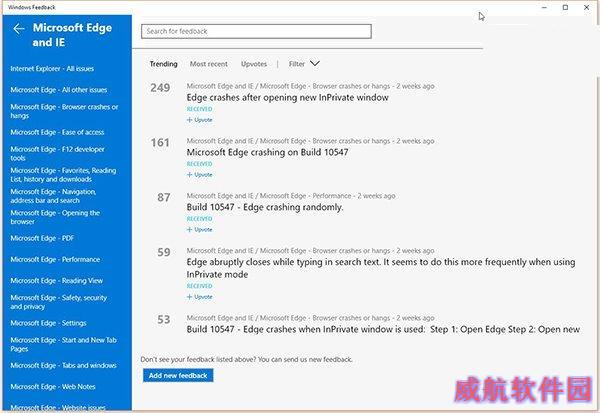
Task: Open 'Edge abruptly closes while typing in search' feedback
Action: (x=381, y=268)
